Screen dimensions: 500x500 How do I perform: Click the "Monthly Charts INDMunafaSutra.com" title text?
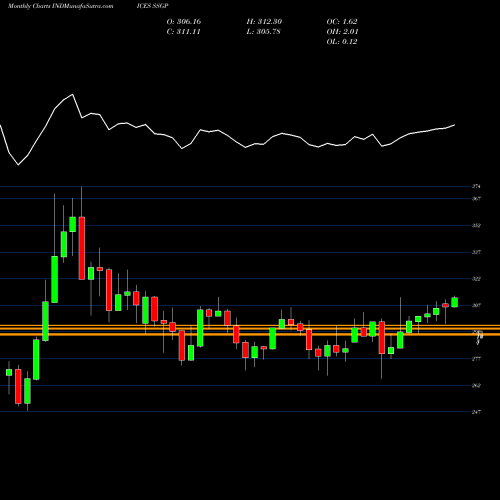(x=60, y=6)
